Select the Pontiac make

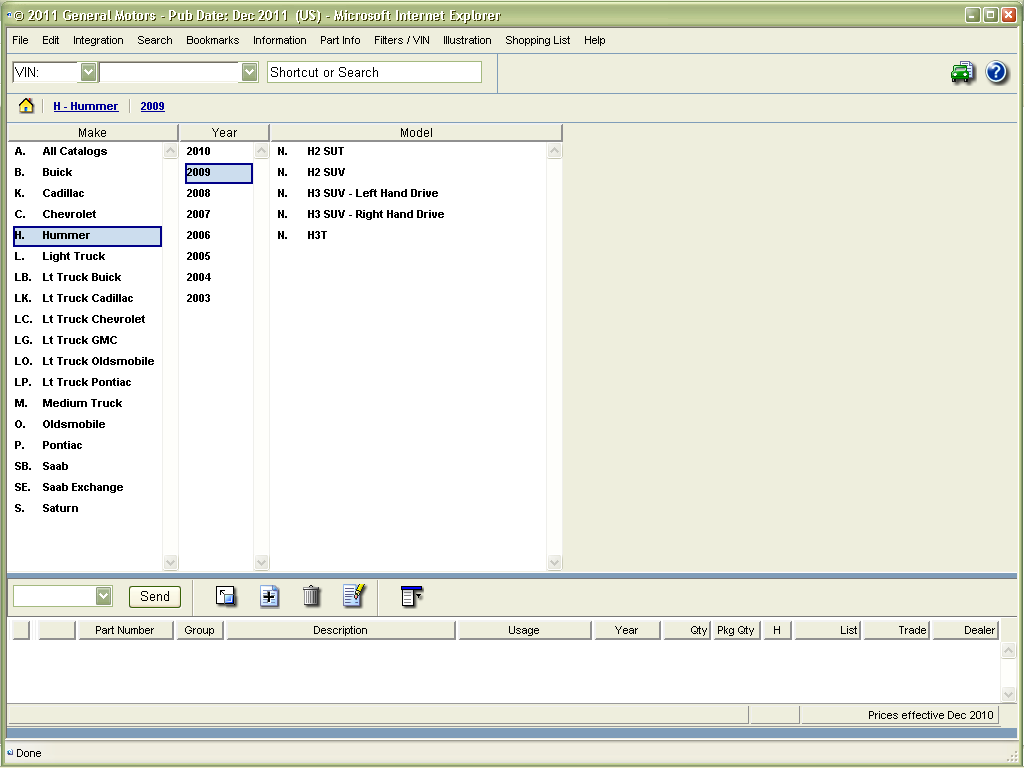(x=87, y=445)
